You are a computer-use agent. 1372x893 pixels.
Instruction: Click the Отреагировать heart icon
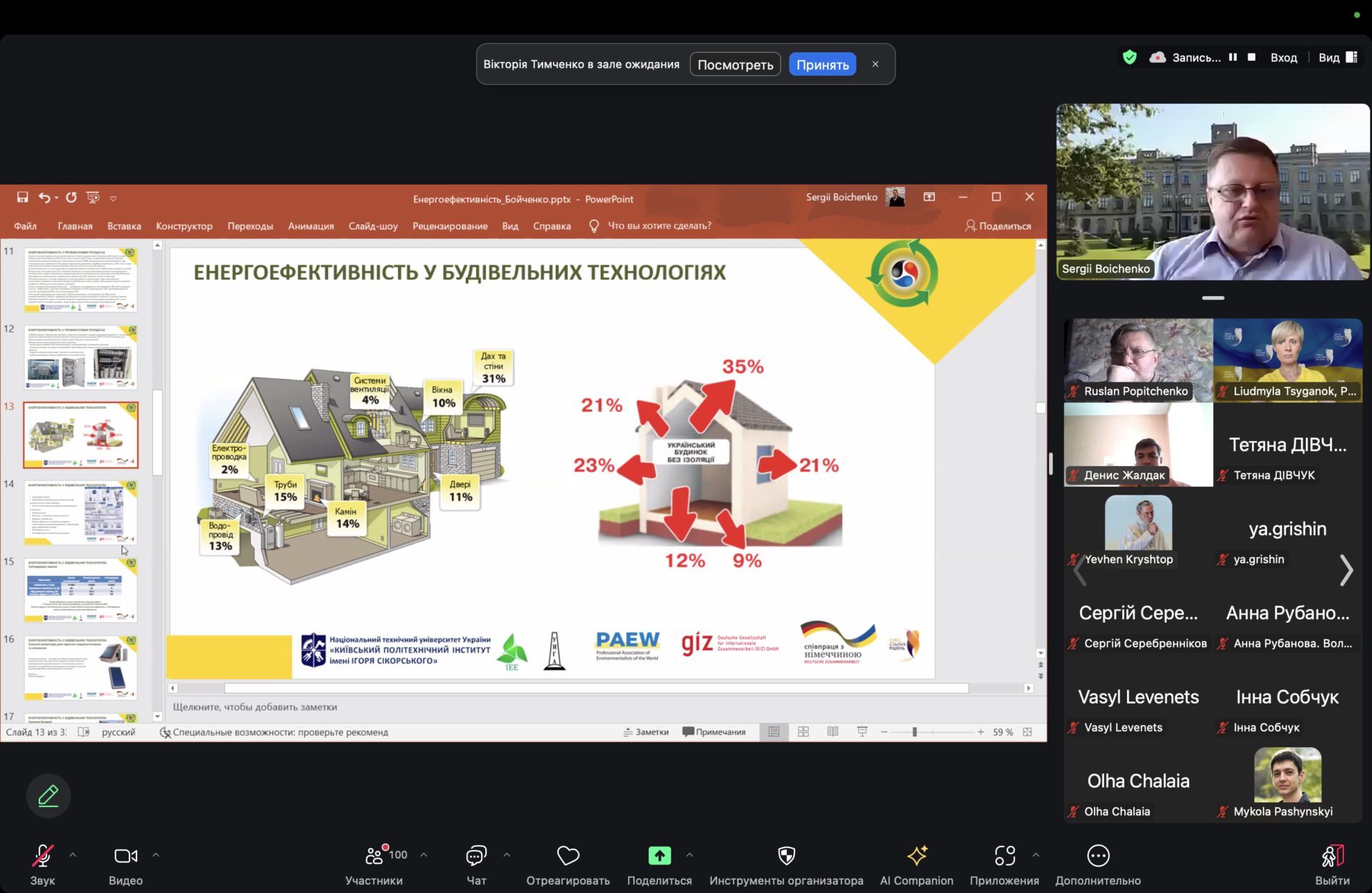[x=568, y=856]
